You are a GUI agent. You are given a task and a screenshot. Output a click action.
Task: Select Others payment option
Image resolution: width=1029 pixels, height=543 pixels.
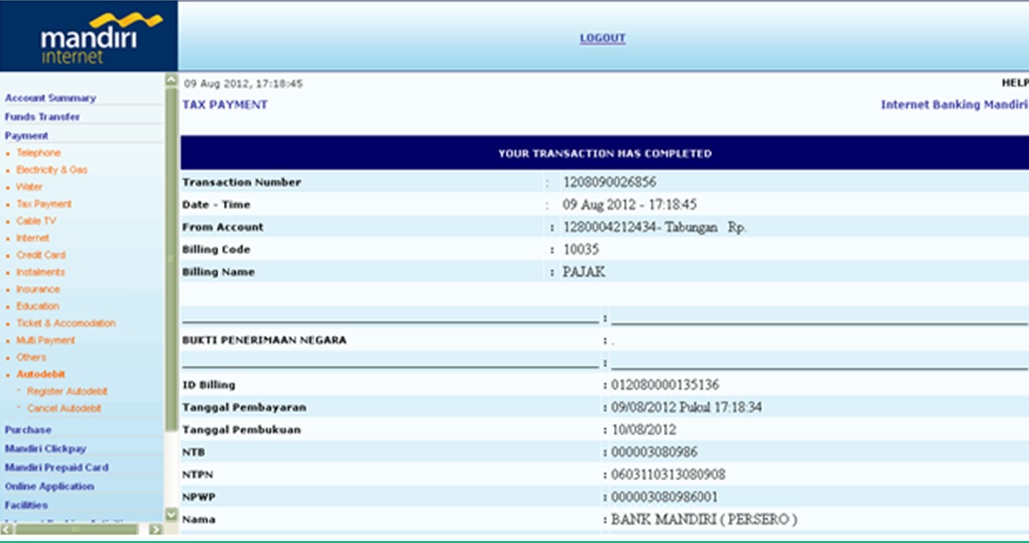pyautogui.click(x=31, y=358)
